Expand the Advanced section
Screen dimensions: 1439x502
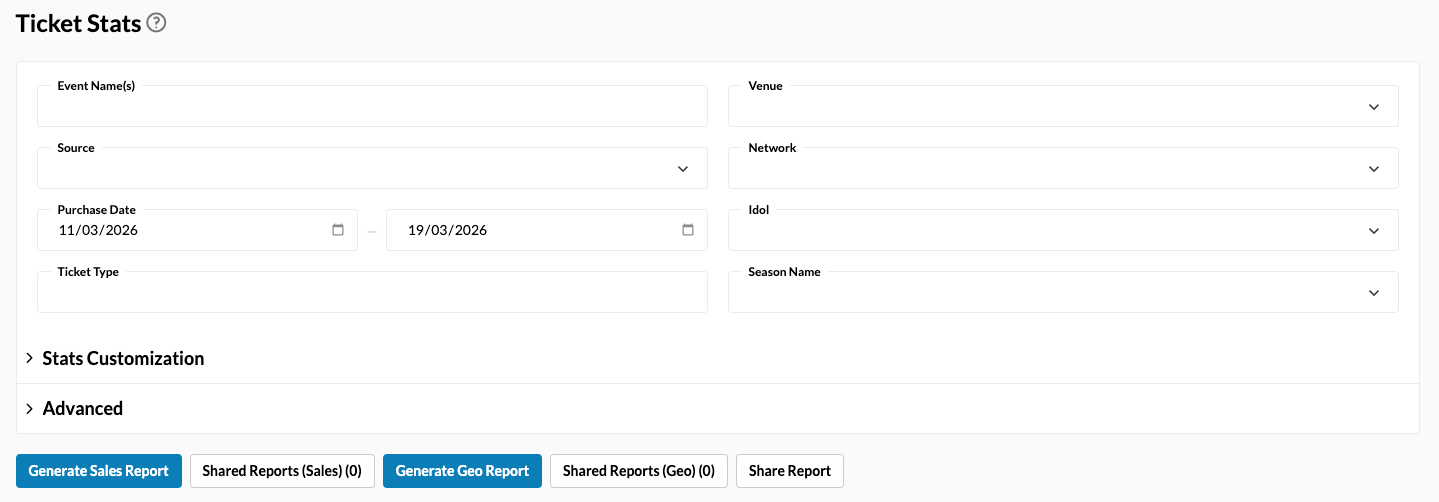coord(82,408)
